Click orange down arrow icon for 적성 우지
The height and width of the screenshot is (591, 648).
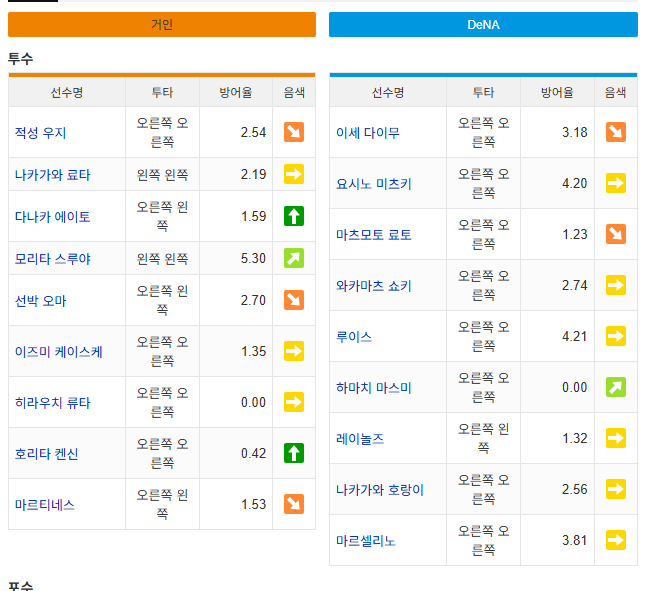pyautogui.click(x=294, y=132)
